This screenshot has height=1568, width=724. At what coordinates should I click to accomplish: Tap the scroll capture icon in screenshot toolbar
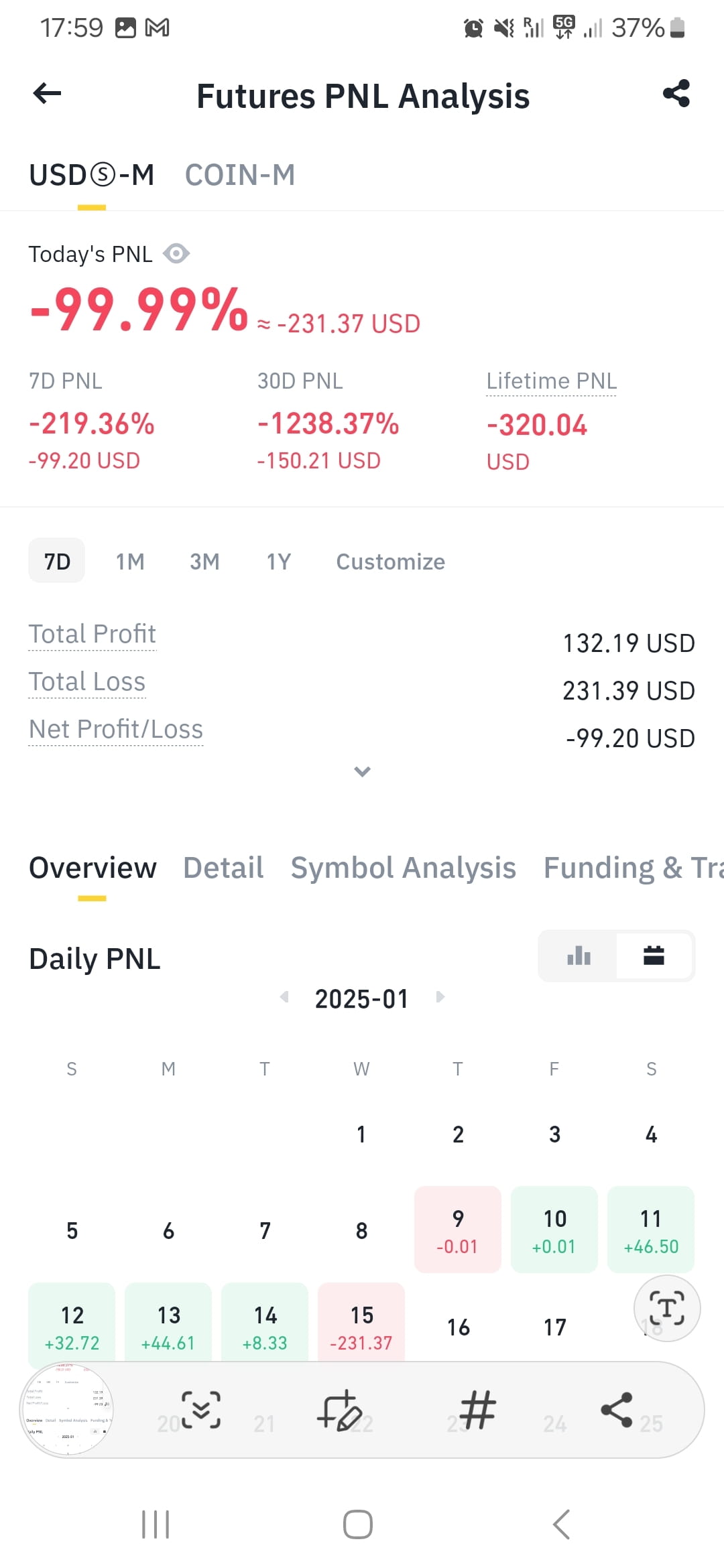(x=201, y=1409)
